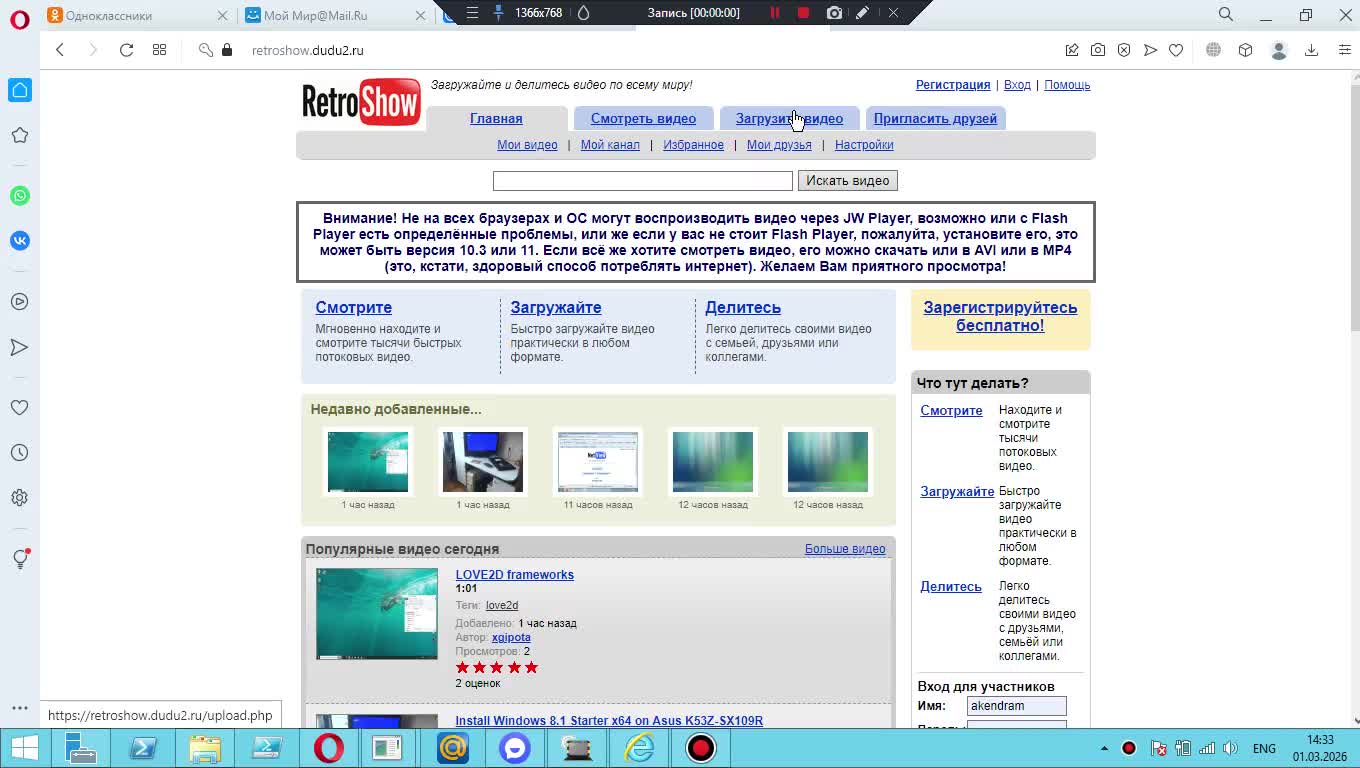
Task: Stop the screen recording
Action: click(x=803, y=13)
